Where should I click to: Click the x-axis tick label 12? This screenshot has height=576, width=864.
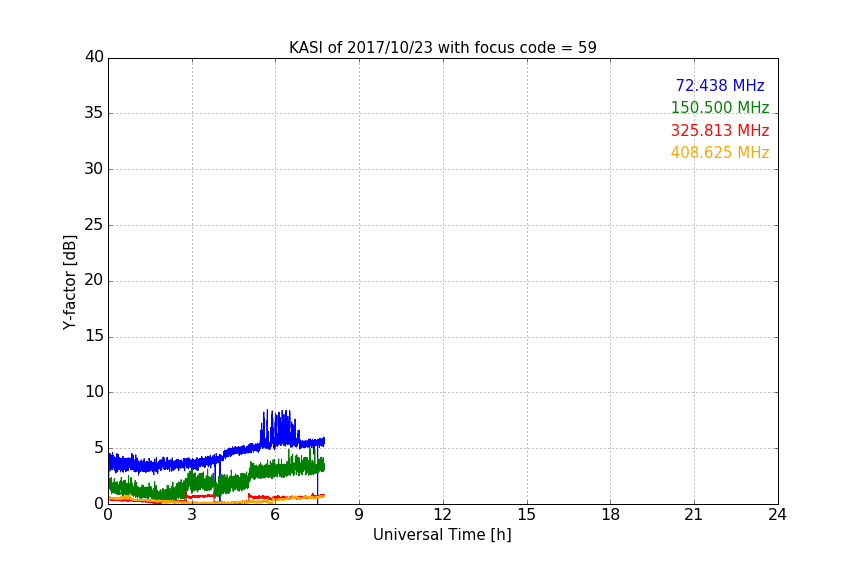(x=442, y=515)
